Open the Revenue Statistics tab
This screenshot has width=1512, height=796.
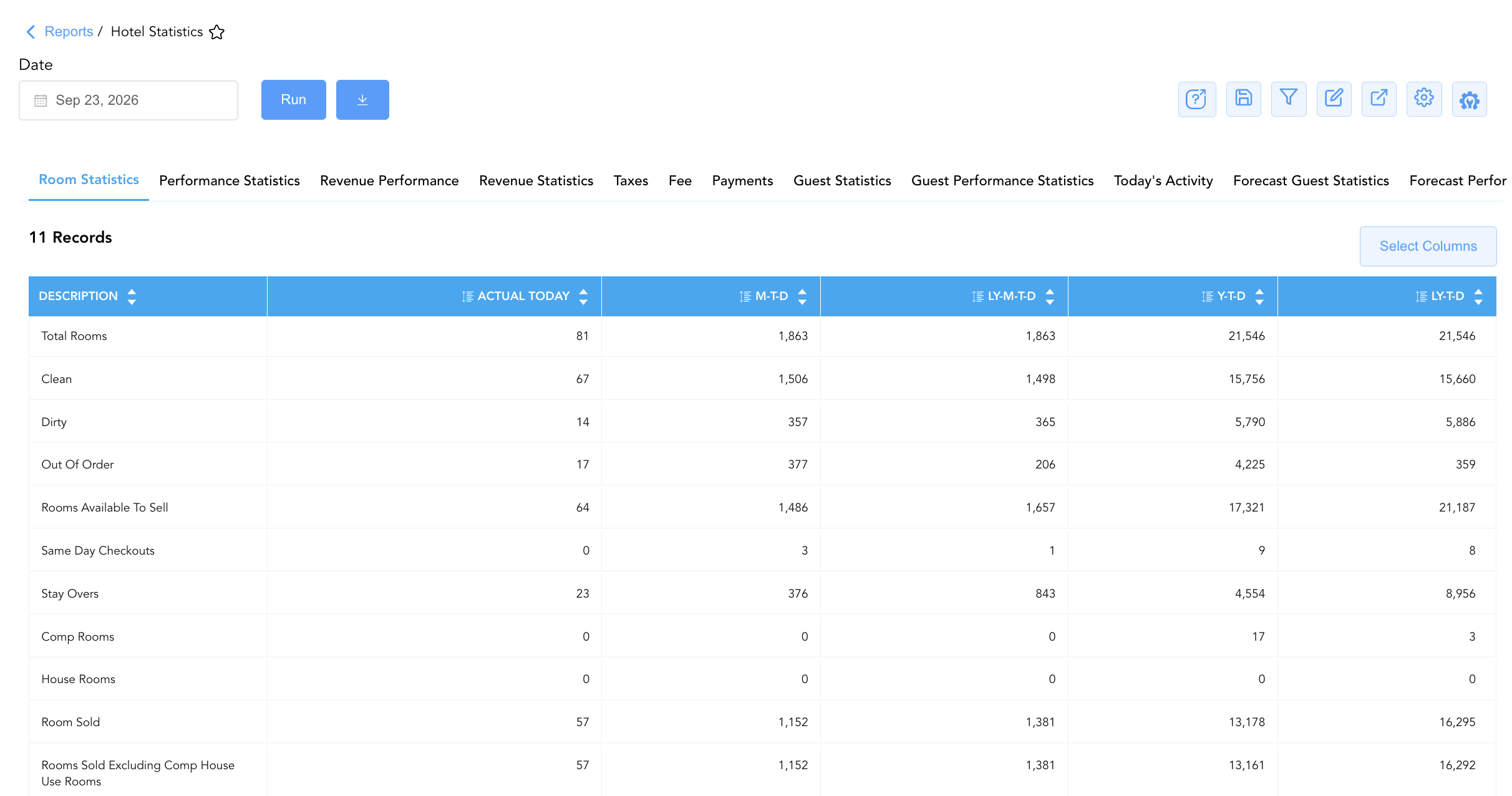(x=536, y=181)
